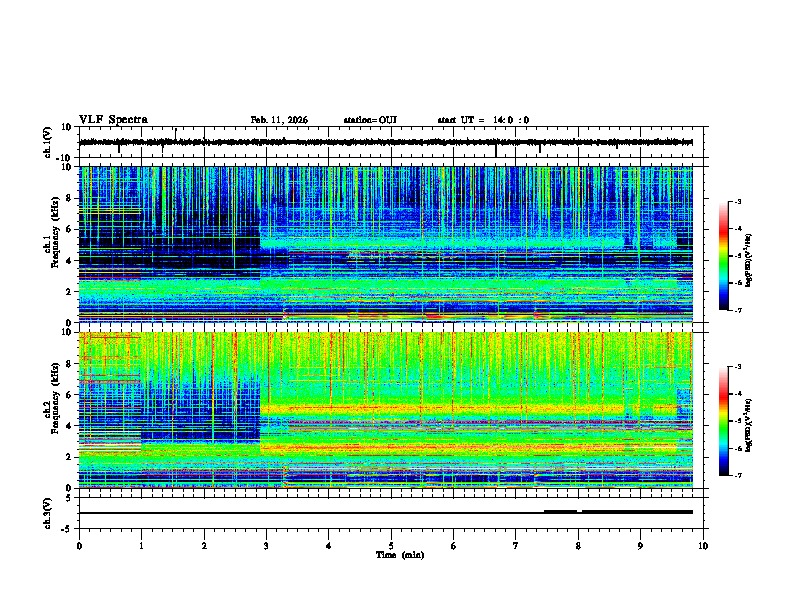
Task: Click time axis tick label "7"
Action: [x=516, y=546]
